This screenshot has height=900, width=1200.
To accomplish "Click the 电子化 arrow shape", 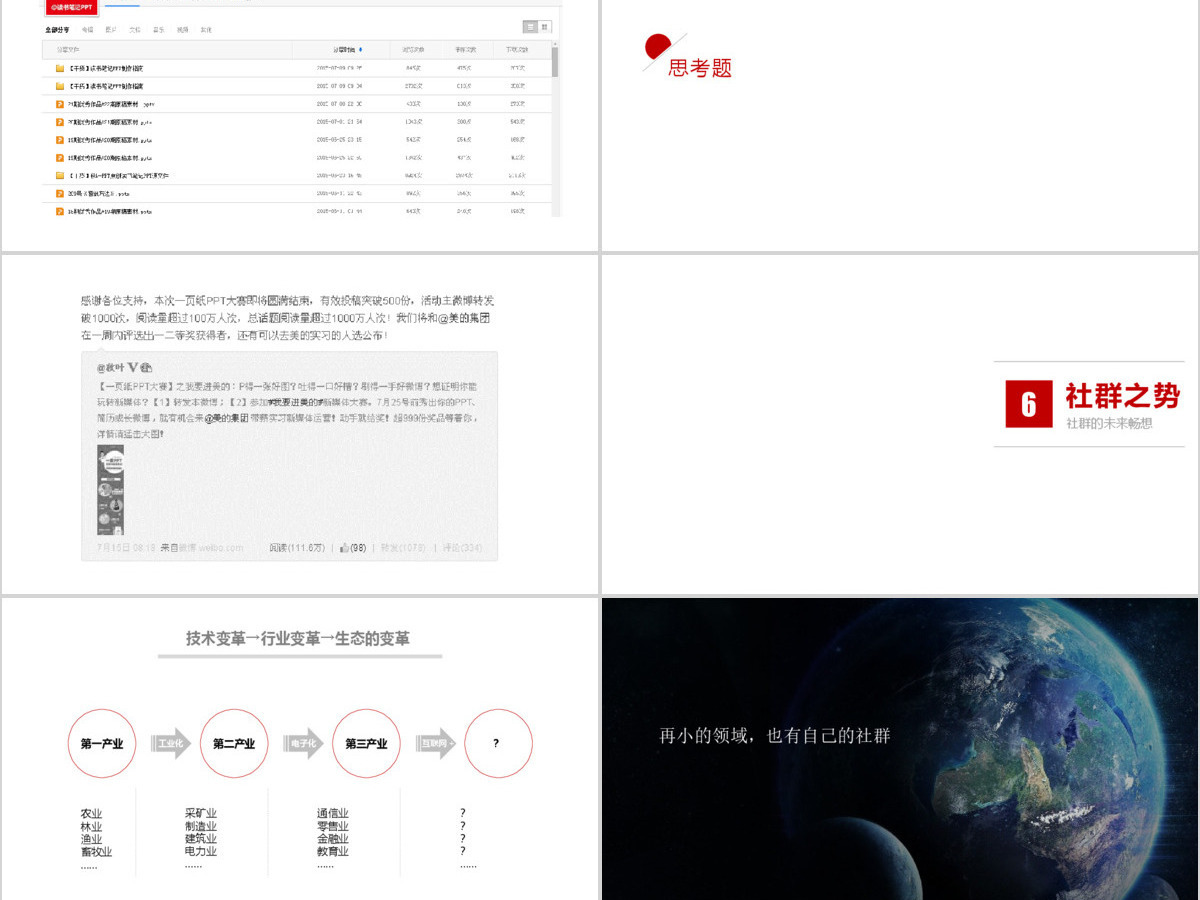I will (x=303, y=743).
